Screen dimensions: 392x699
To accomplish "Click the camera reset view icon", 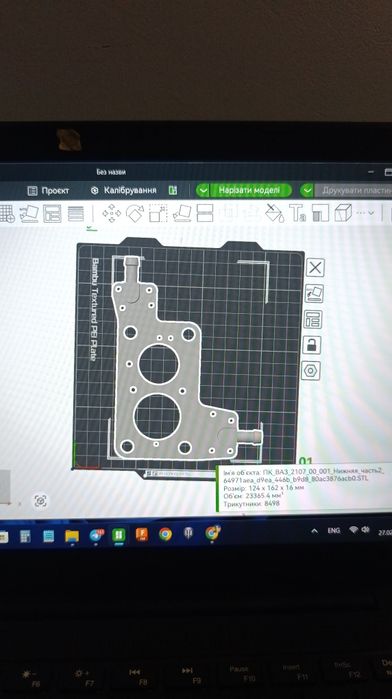I will click(x=41, y=501).
